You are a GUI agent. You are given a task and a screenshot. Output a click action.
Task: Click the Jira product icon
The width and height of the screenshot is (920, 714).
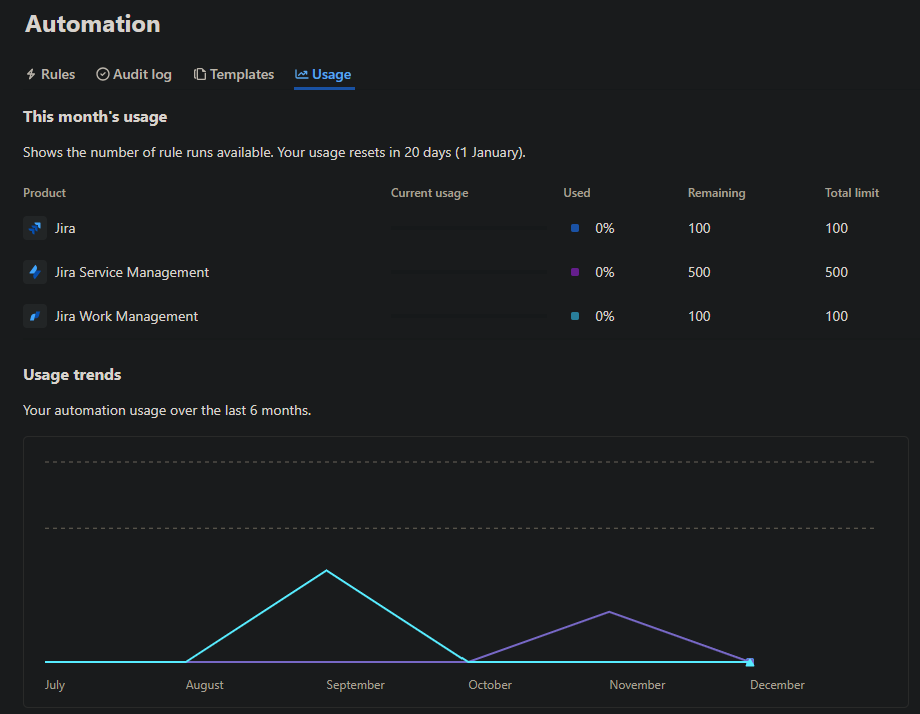point(35,228)
